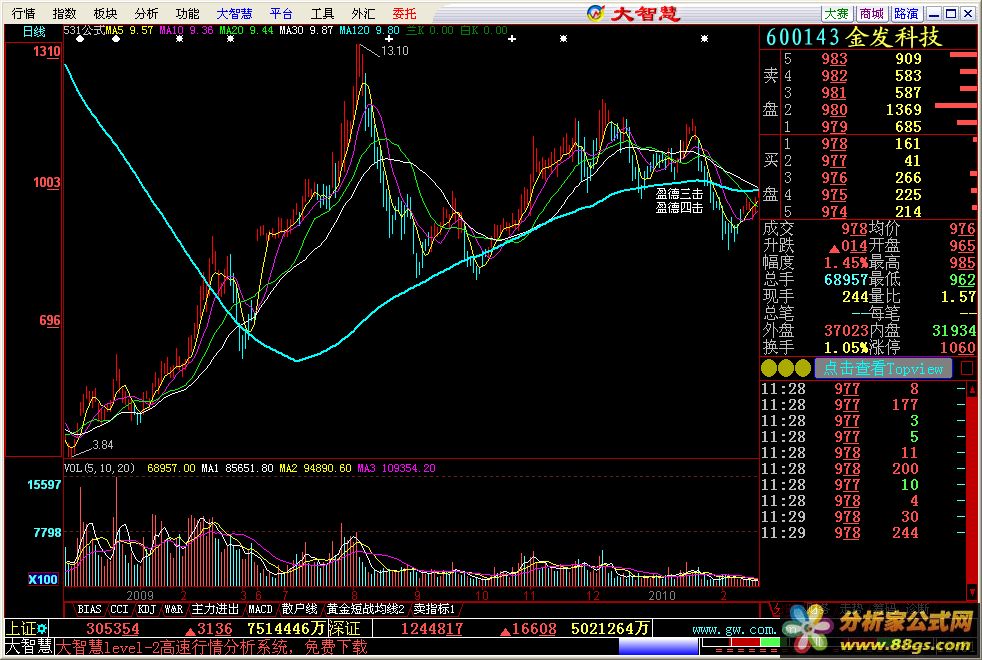The height and width of the screenshot is (660, 982).
Task: Switch to the 黄金短战均线2 indicator tab
Action: pyautogui.click(x=366, y=609)
